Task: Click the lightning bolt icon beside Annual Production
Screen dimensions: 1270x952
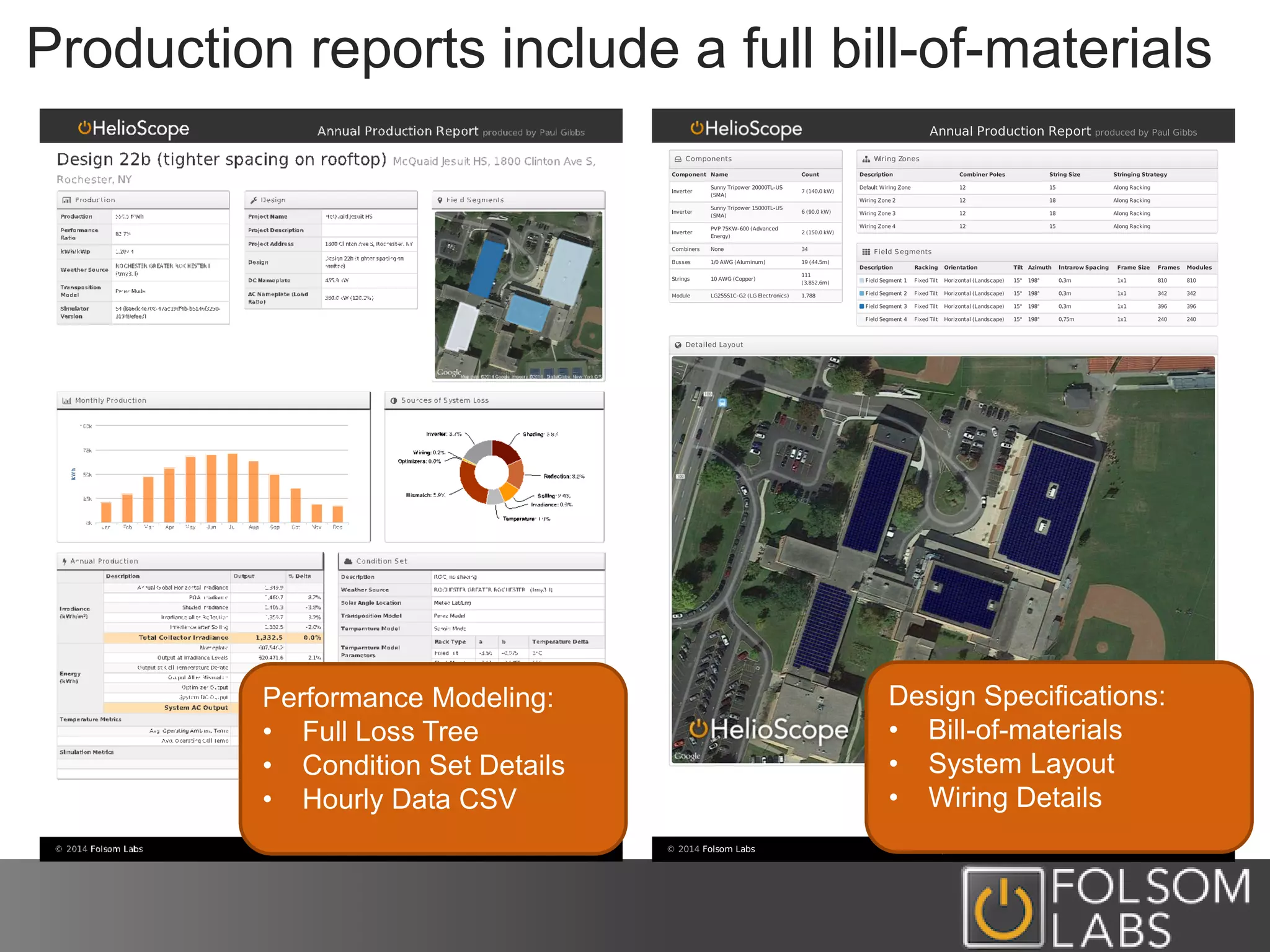Action: tap(64, 562)
